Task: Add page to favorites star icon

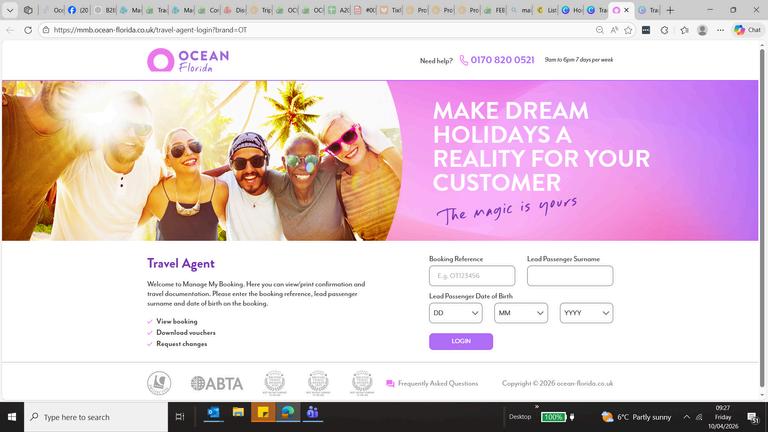Action: [x=628, y=30]
